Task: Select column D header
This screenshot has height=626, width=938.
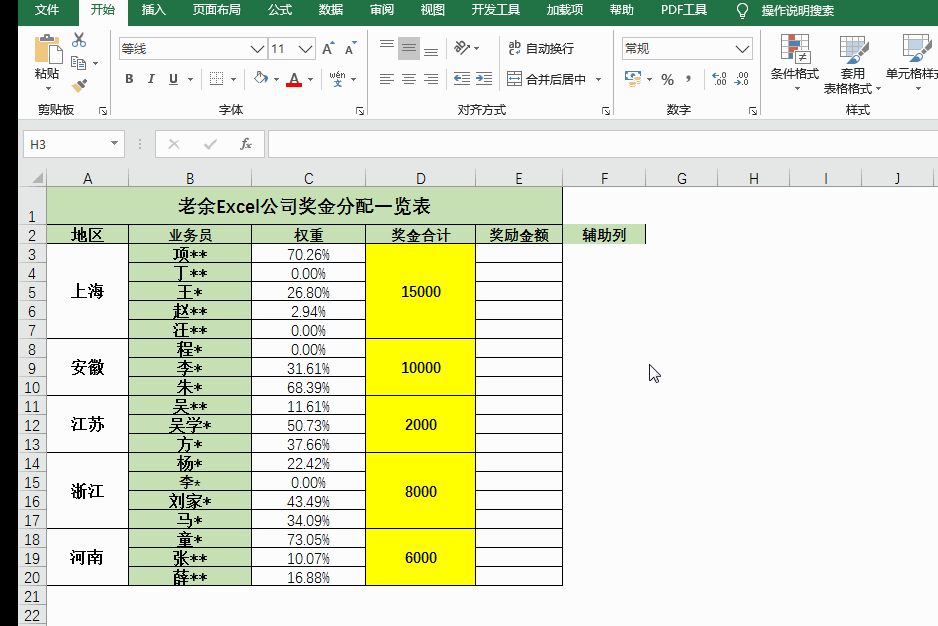Action: [x=421, y=178]
